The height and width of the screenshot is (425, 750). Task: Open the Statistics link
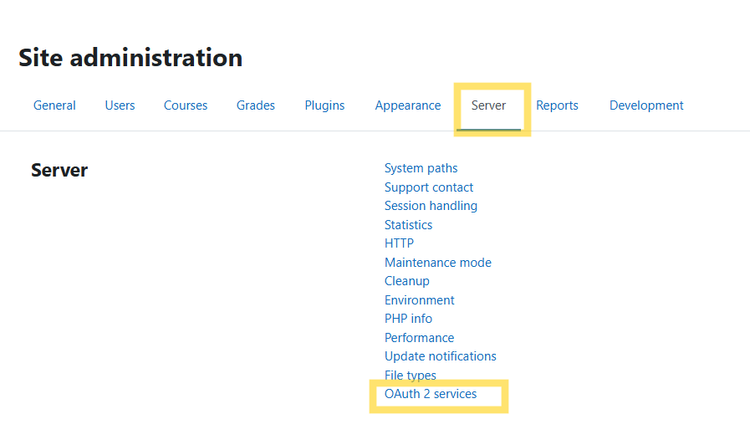(x=408, y=225)
